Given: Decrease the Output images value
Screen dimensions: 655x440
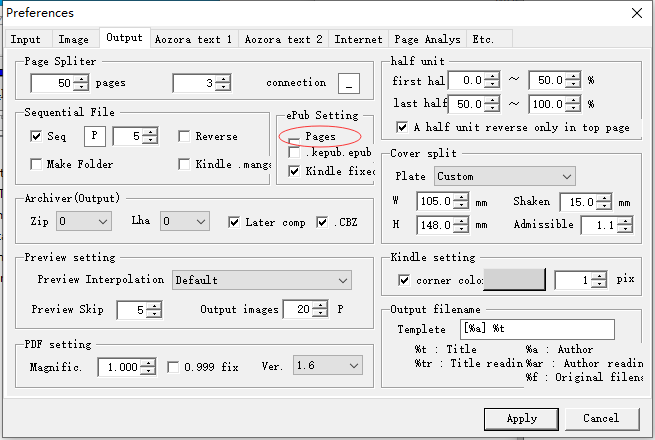Looking at the screenshot, I should click(320, 314).
